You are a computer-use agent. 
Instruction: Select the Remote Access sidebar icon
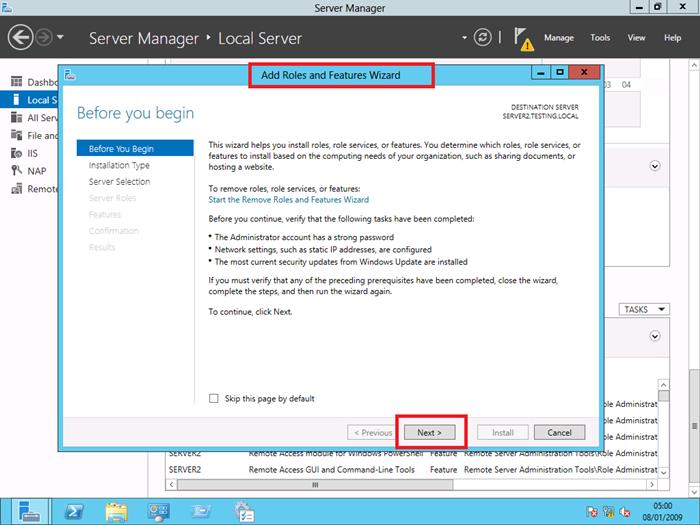[17, 189]
